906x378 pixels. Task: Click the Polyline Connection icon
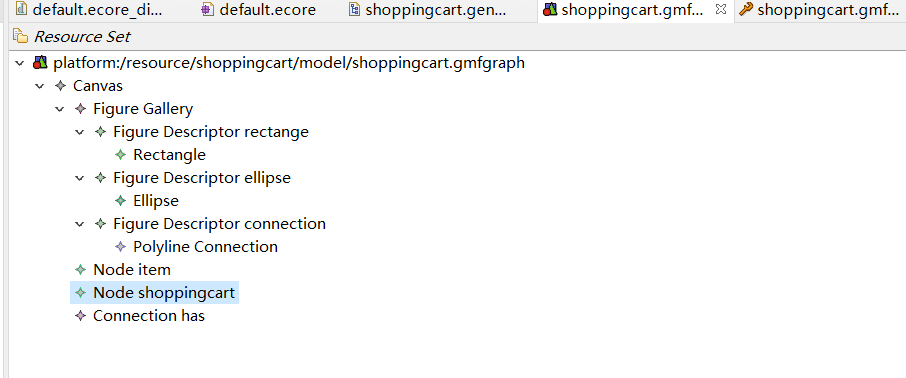120,247
